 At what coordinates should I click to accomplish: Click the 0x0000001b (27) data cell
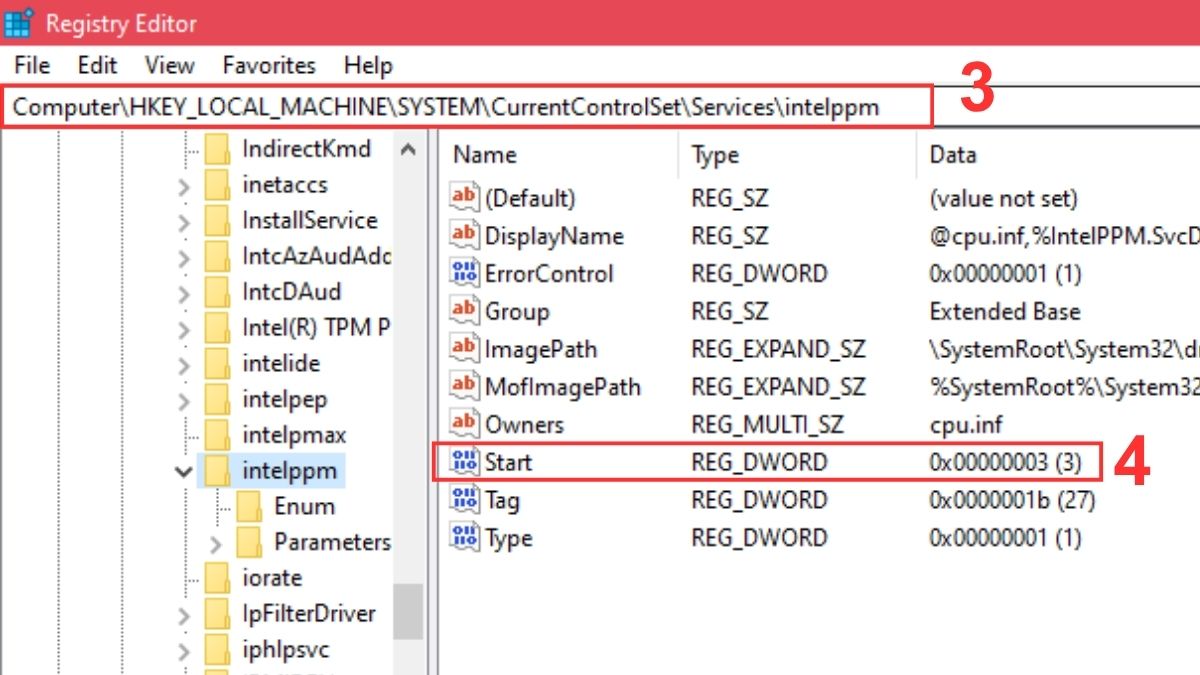point(1012,500)
